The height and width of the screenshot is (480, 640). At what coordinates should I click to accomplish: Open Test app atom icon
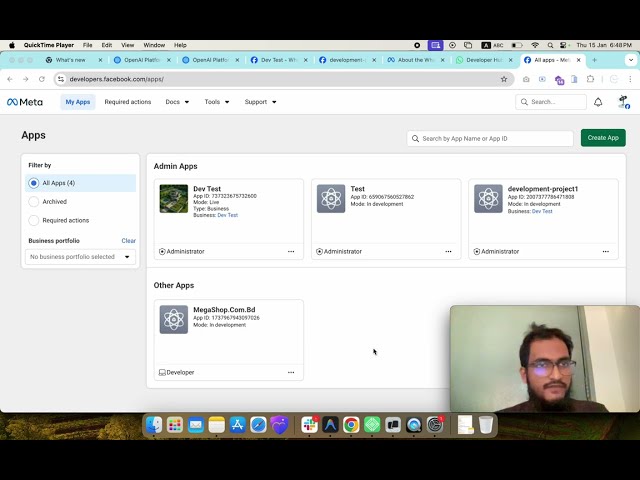331,199
